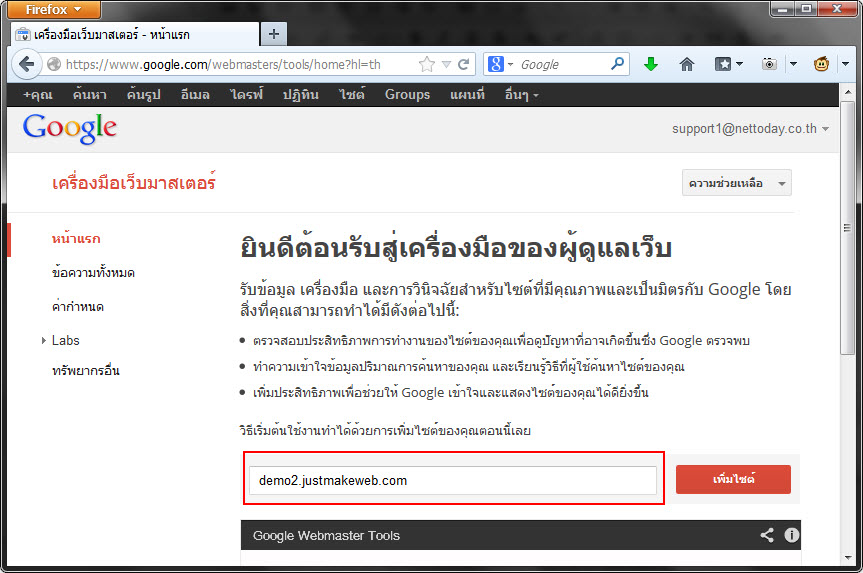Click the video info icon
Image resolution: width=863 pixels, height=573 pixels.
click(x=791, y=535)
